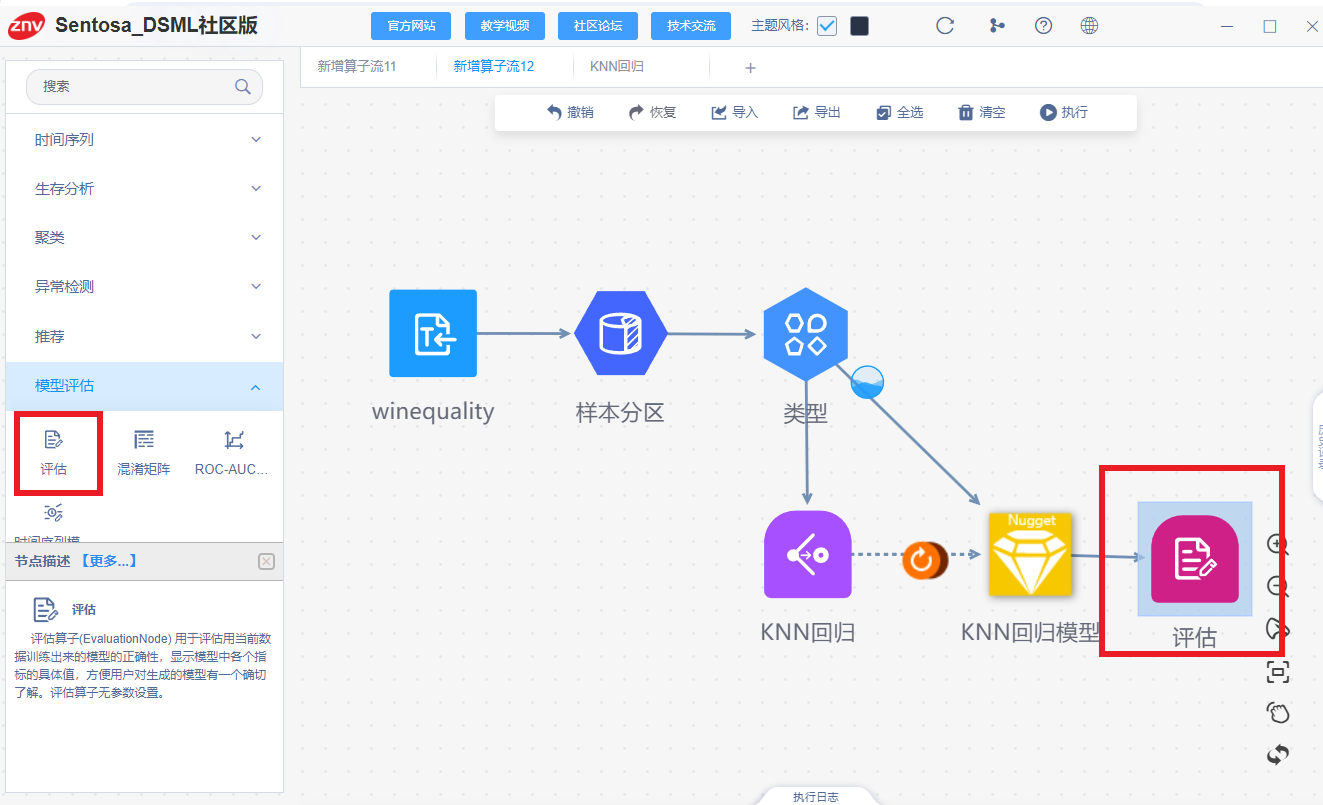Click the search magnifier icon
The width and height of the screenshot is (1323, 805).
[243, 87]
